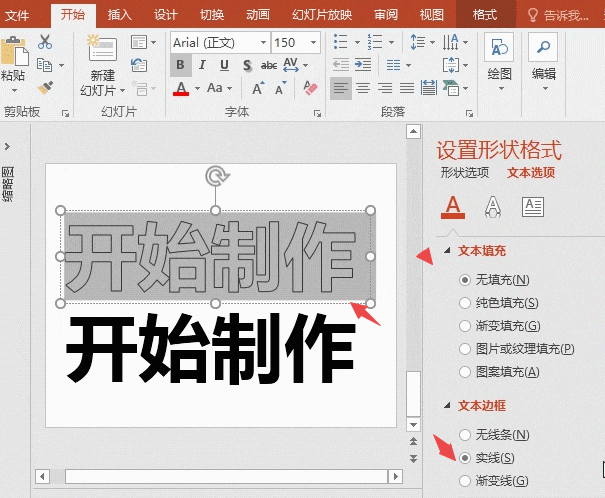Collapse the 文本填充 section

447,251
